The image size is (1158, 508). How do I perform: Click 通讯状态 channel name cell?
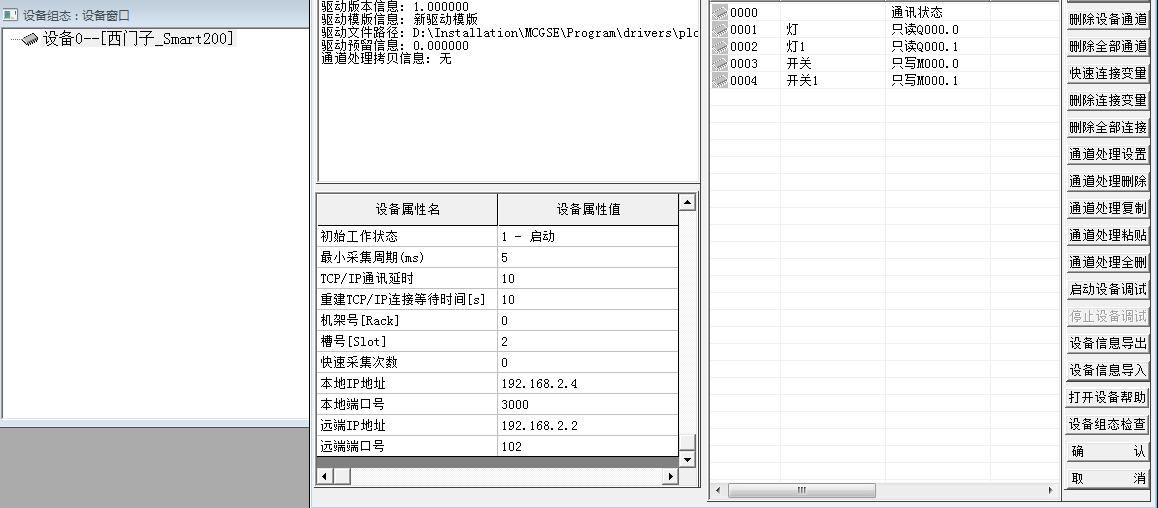[x=937, y=13]
